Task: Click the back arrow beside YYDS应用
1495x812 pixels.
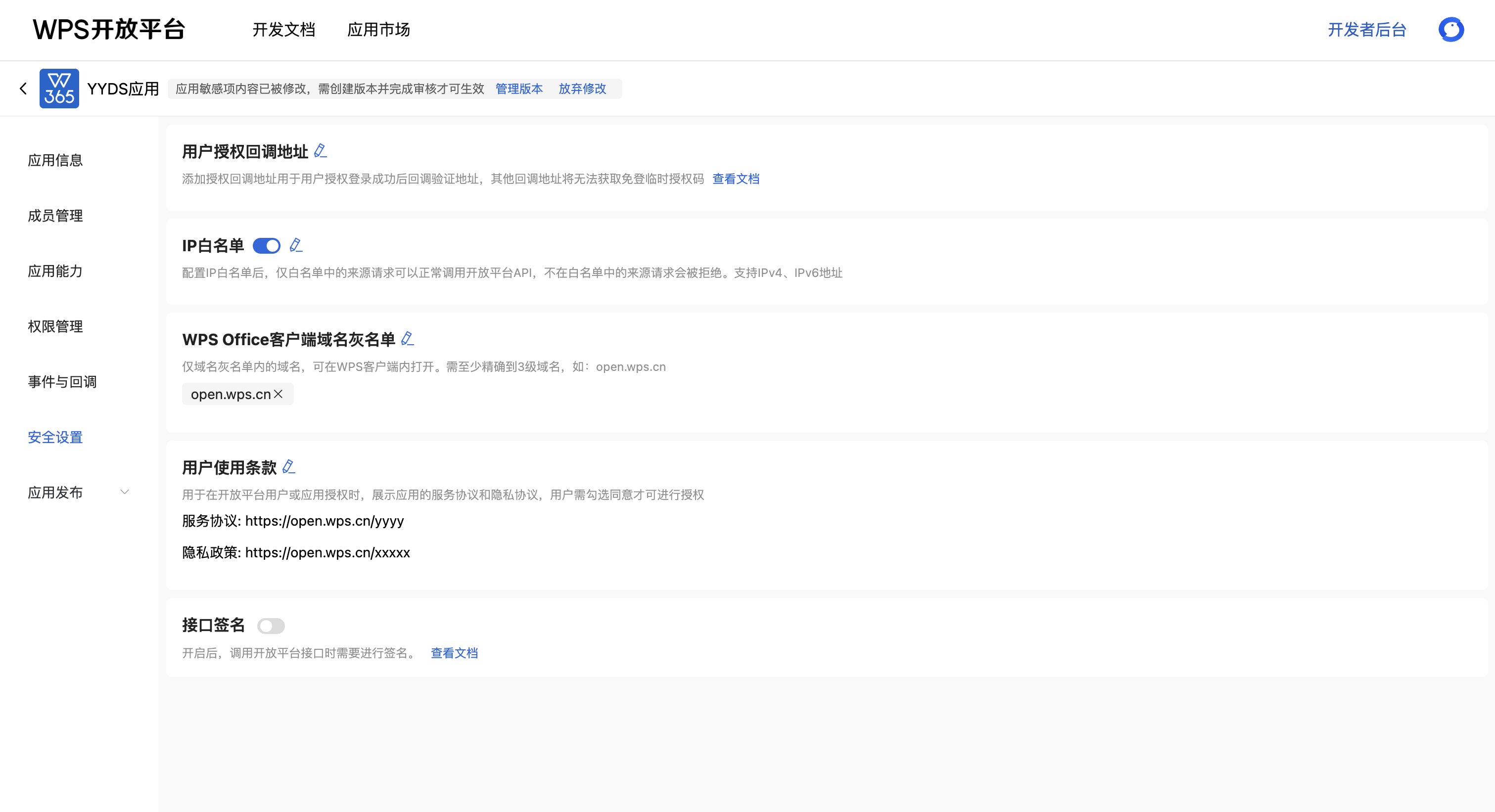Action: pos(23,89)
